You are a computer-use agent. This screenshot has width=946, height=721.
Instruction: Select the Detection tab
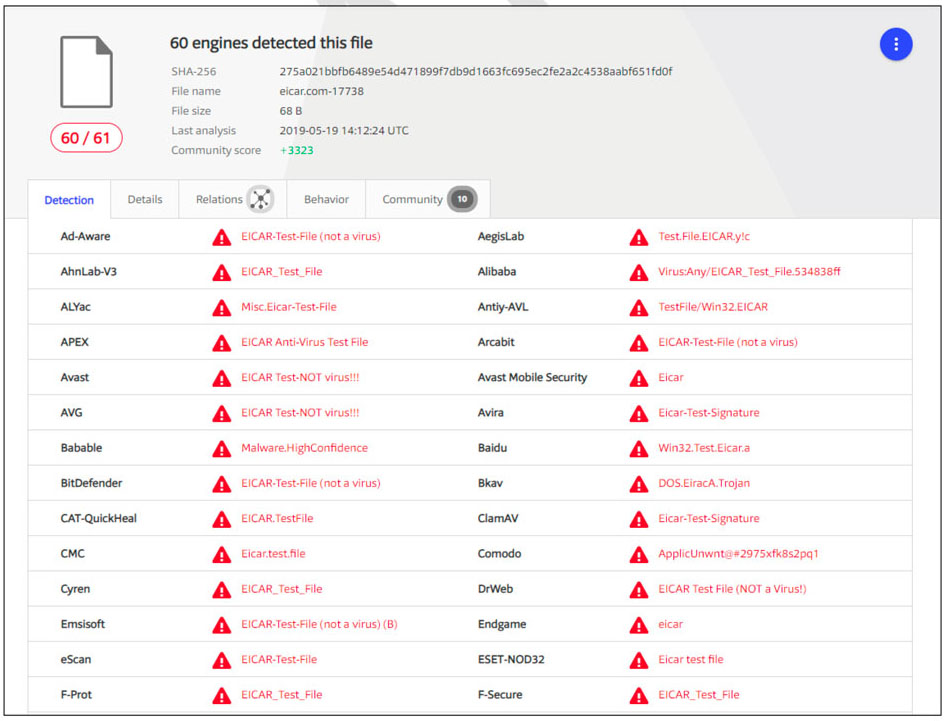[69, 200]
